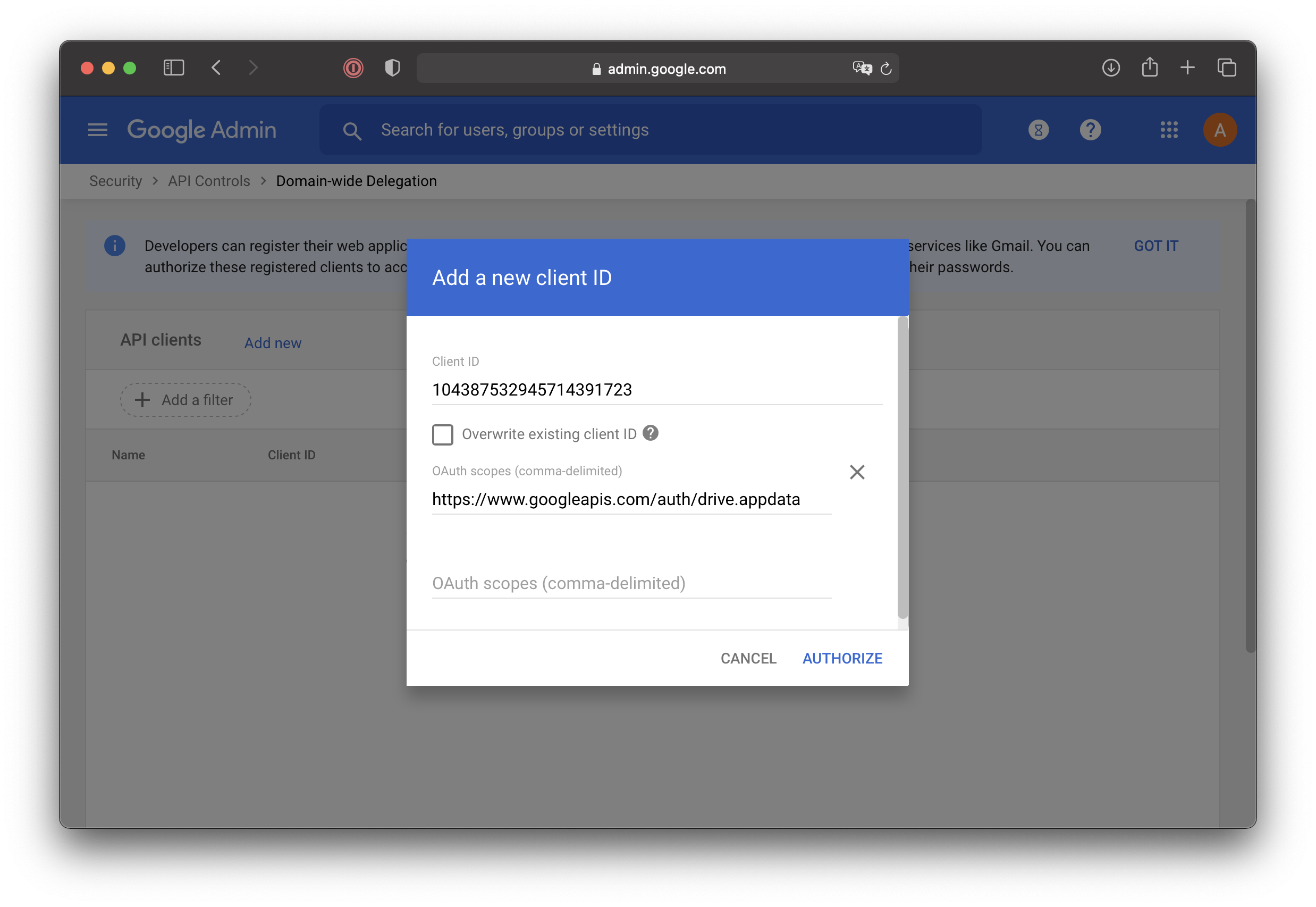This screenshot has height=907, width=1316.
Task: Open Safari downloads with the arrow icon
Action: pos(1111,68)
